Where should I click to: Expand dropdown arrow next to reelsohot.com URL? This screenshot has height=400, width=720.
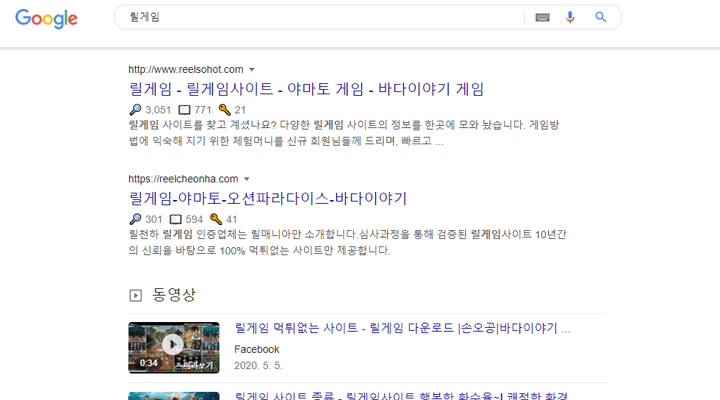point(252,70)
